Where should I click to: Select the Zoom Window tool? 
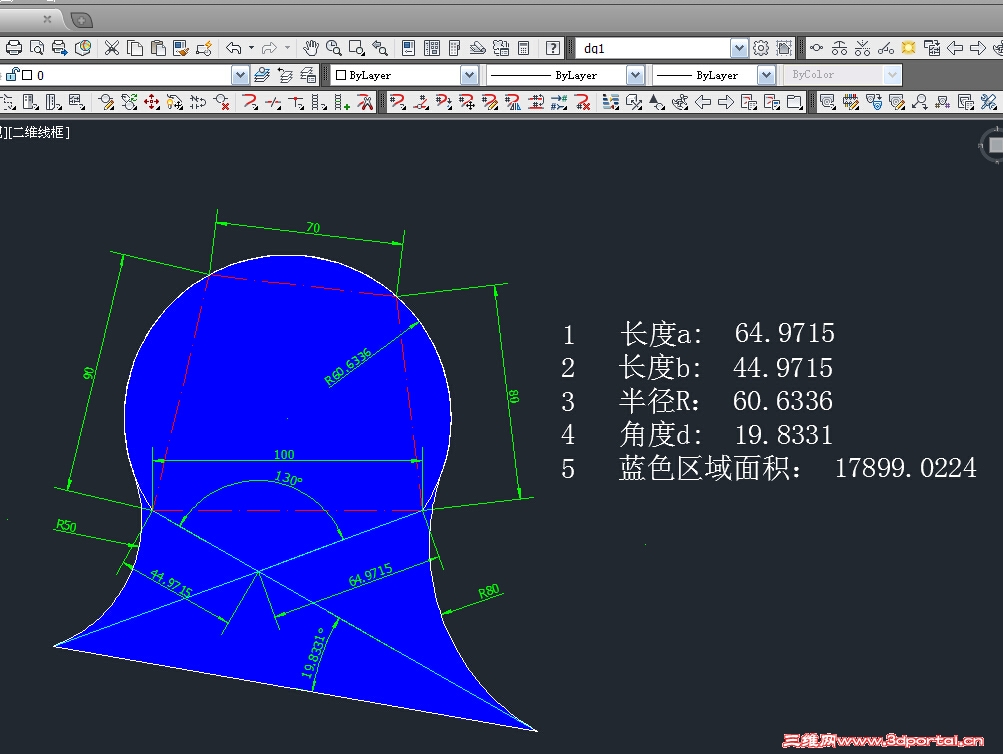[357, 48]
